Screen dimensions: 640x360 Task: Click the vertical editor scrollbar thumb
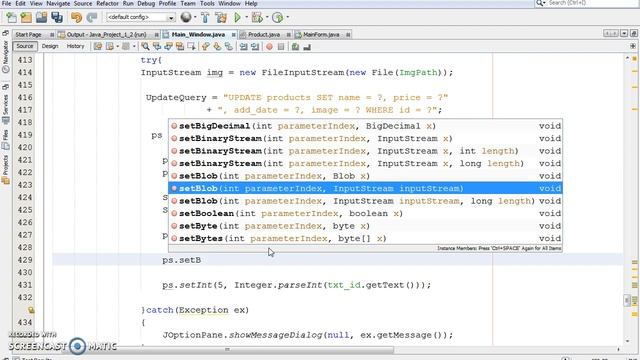[627, 301]
